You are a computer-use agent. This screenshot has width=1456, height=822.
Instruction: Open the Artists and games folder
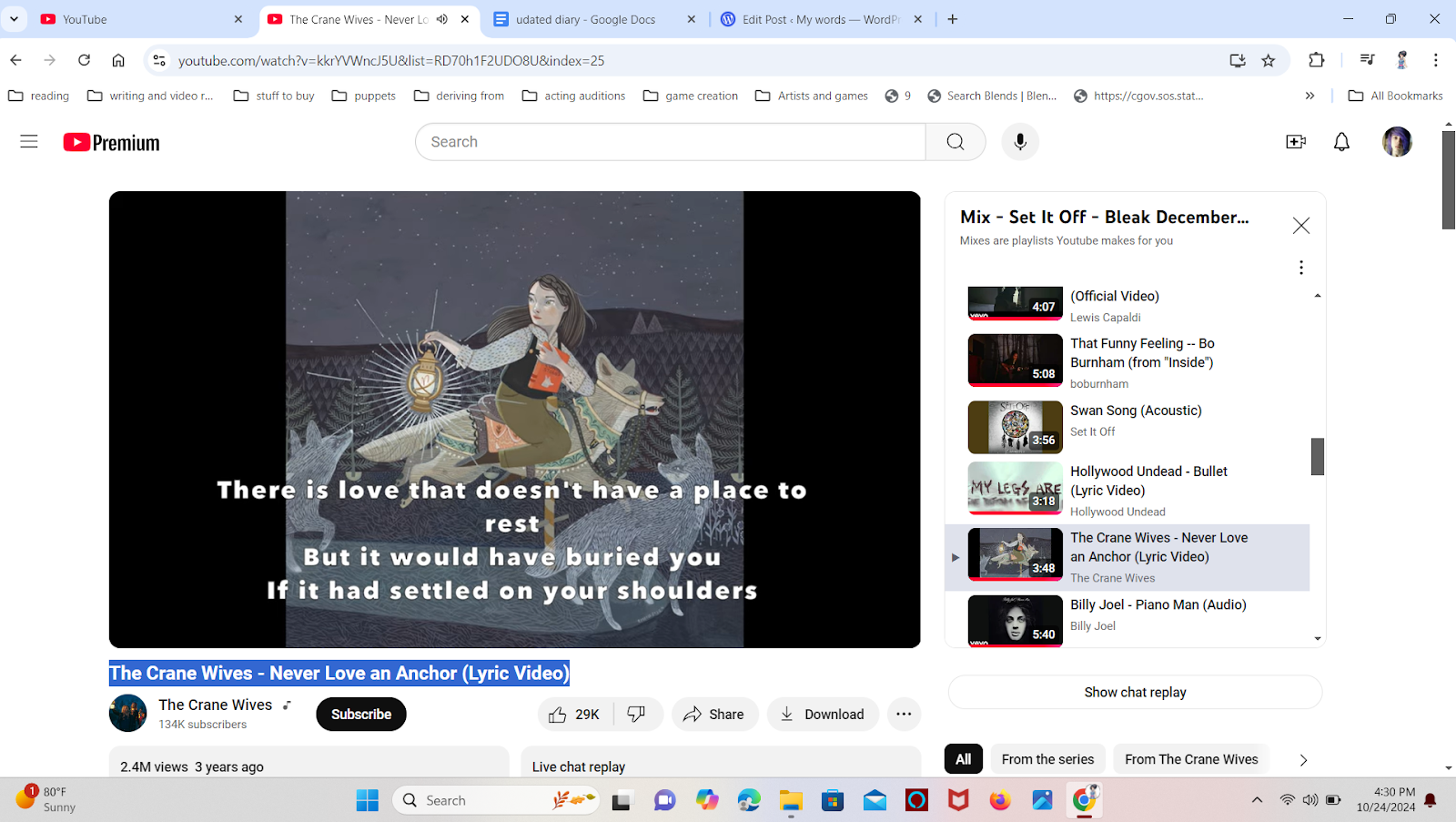[x=812, y=96]
